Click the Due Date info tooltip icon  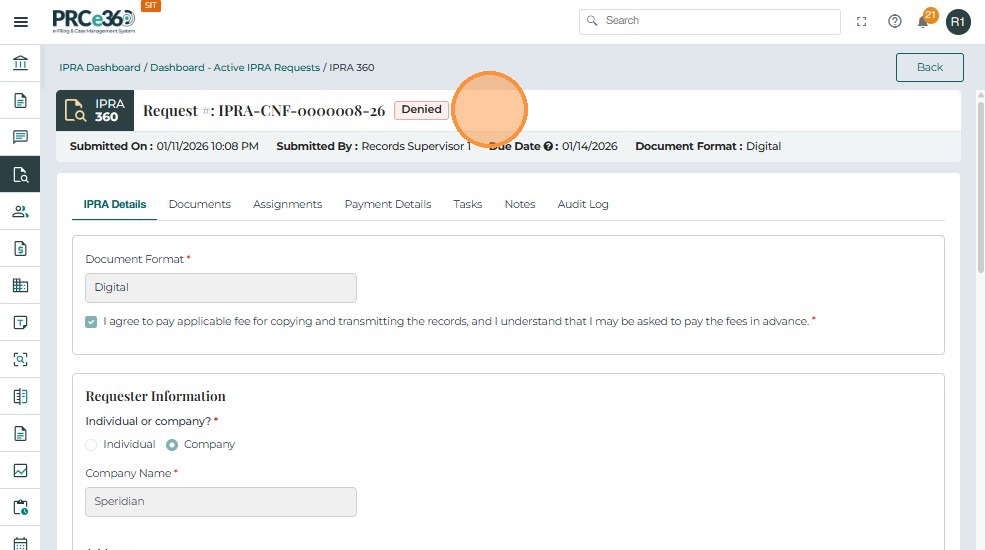[x=548, y=146]
